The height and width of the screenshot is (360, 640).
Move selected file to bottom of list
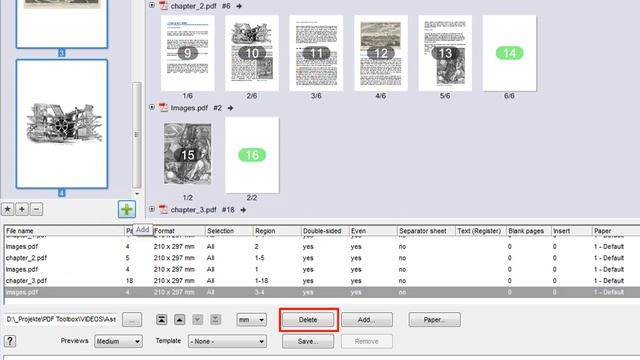click(x=216, y=320)
